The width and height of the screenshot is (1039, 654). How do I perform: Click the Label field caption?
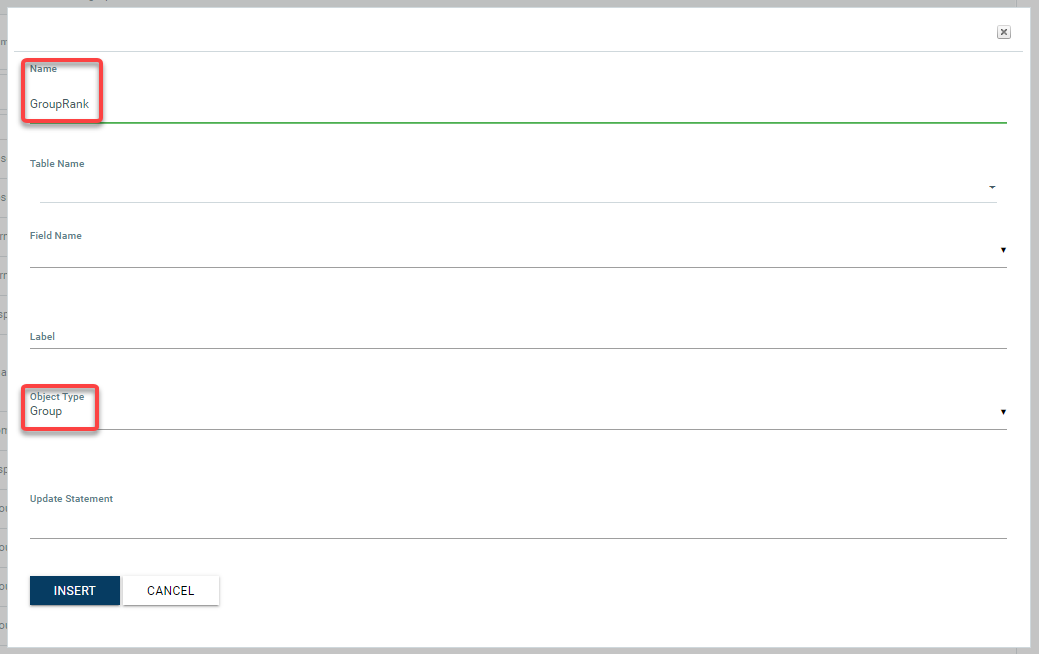point(42,337)
